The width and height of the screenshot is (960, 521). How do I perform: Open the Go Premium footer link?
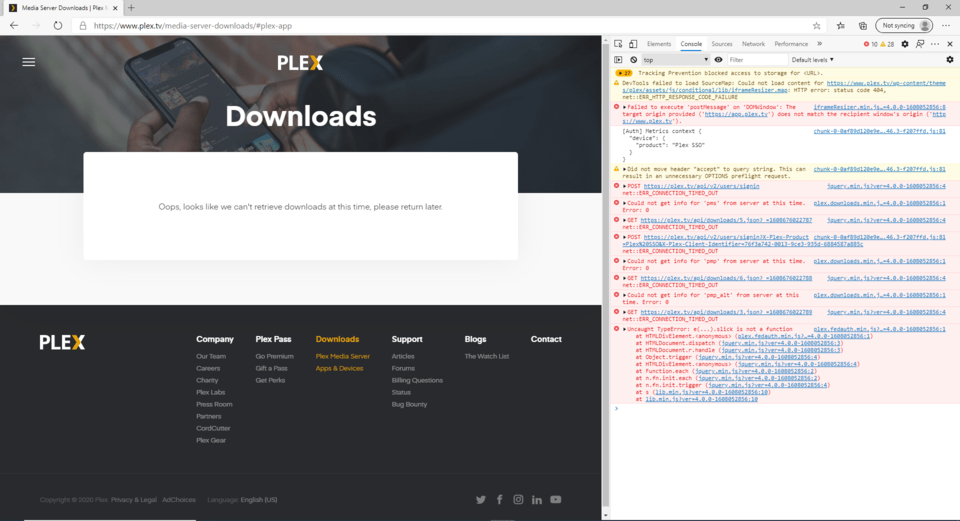pos(274,356)
